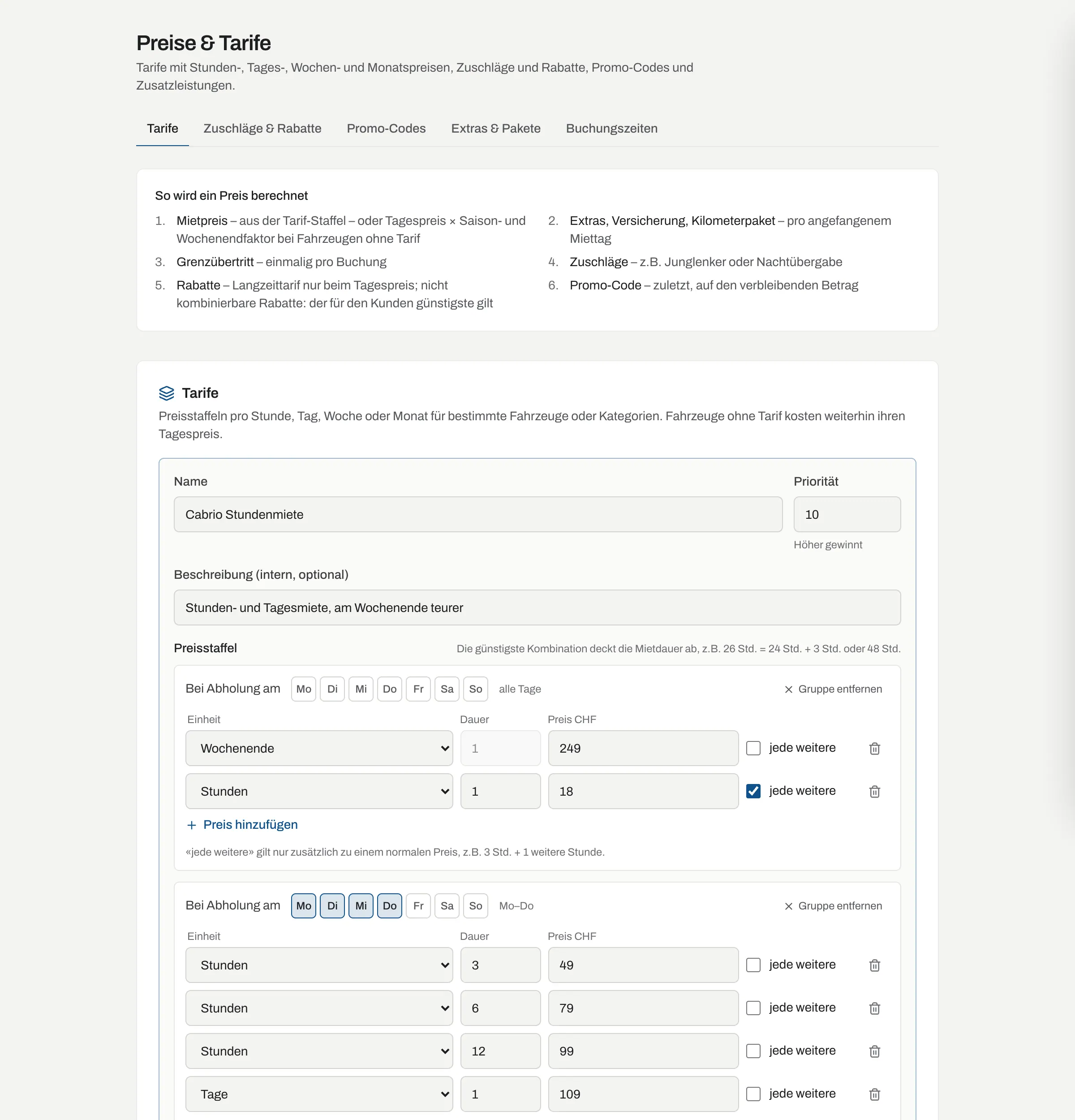This screenshot has height=1120, width=1075.
Task: Click the Priorität field showing 10
Action: click(x=847, y=514)
